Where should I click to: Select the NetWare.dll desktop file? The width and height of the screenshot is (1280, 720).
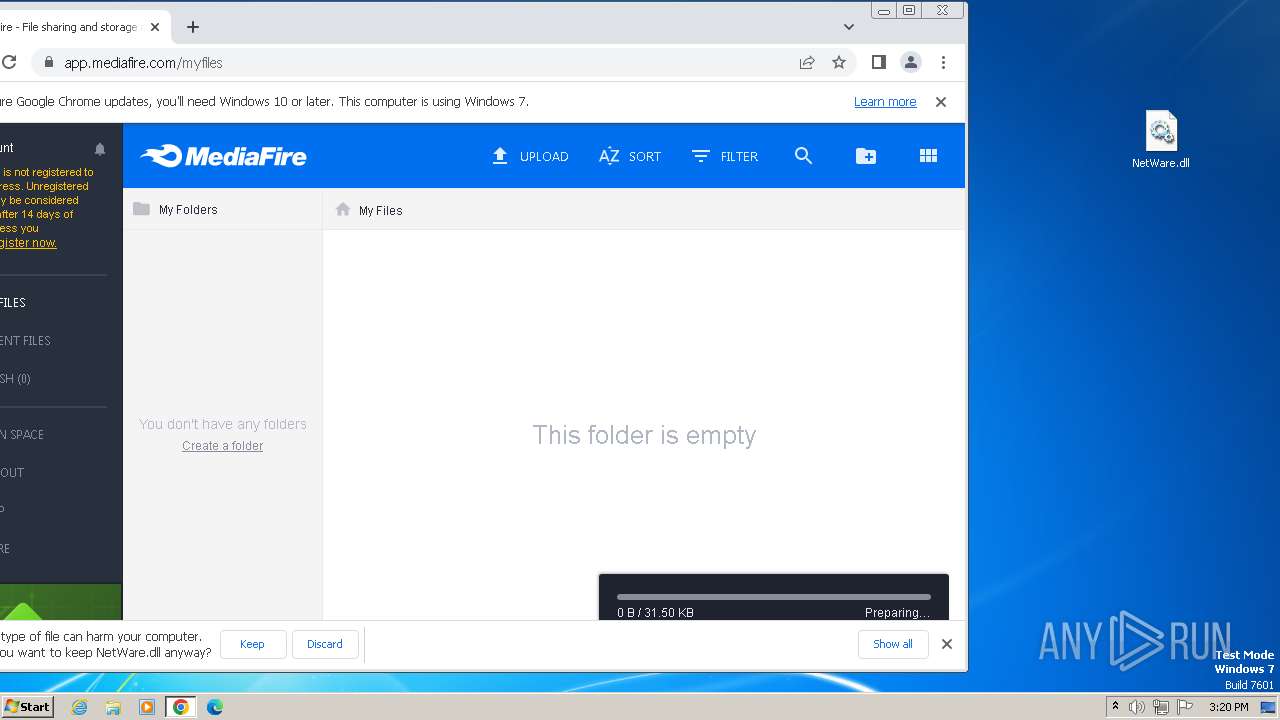(1161, 140)
